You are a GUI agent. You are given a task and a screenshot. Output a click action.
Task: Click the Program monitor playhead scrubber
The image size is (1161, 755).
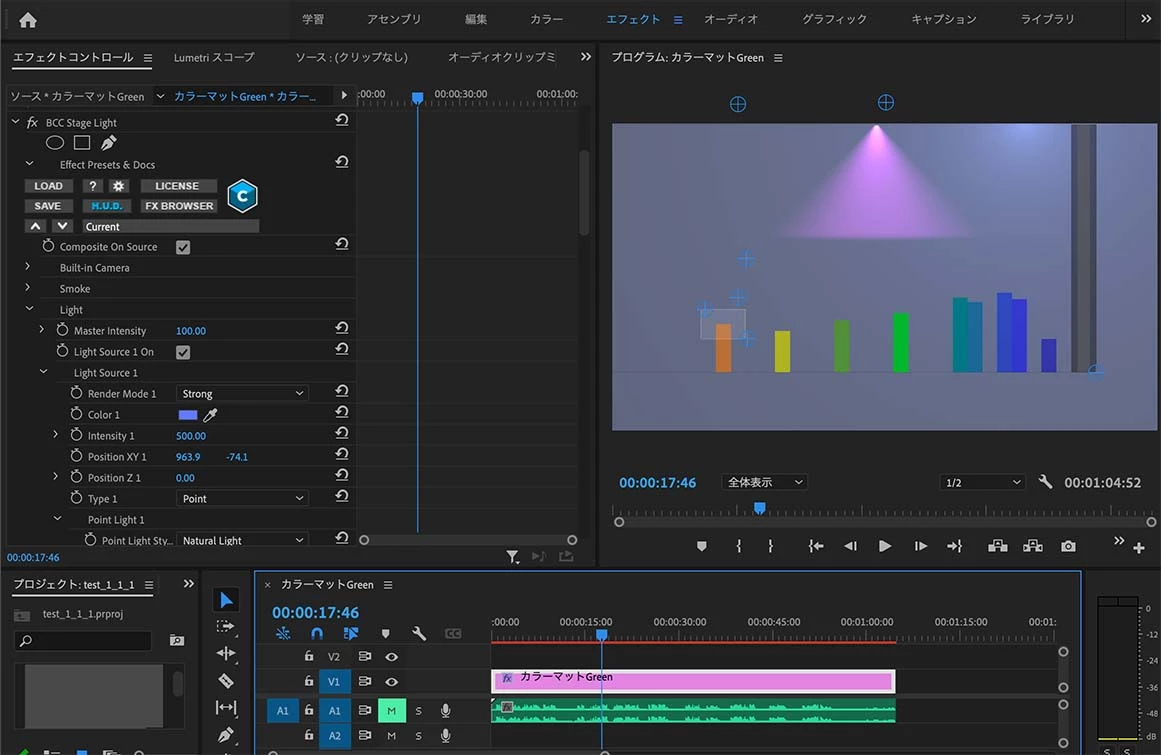[759, 509]
